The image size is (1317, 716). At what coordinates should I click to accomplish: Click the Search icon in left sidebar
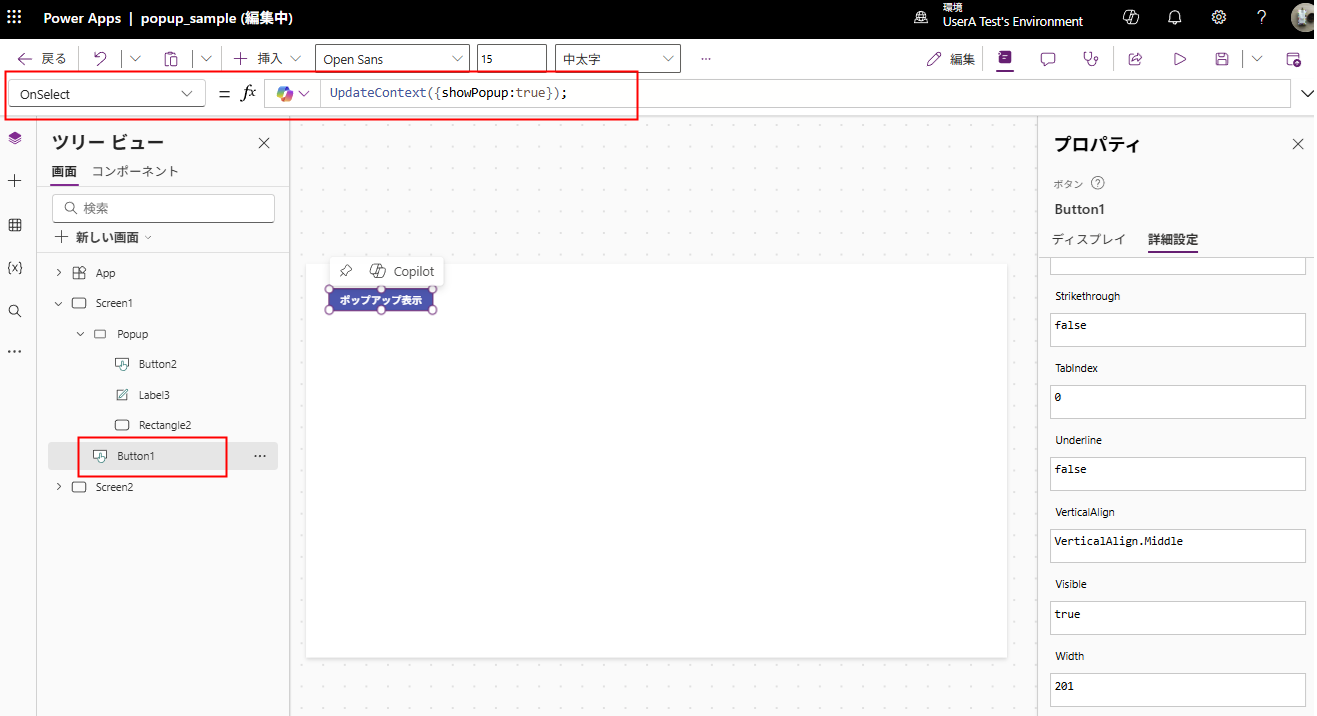[15, 311]
